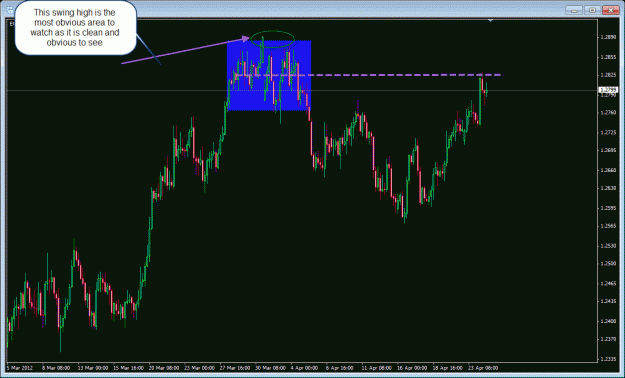Click the 1.2530 price axis label
This screenshot has height=378, width=625.
[x=608, y=246]
